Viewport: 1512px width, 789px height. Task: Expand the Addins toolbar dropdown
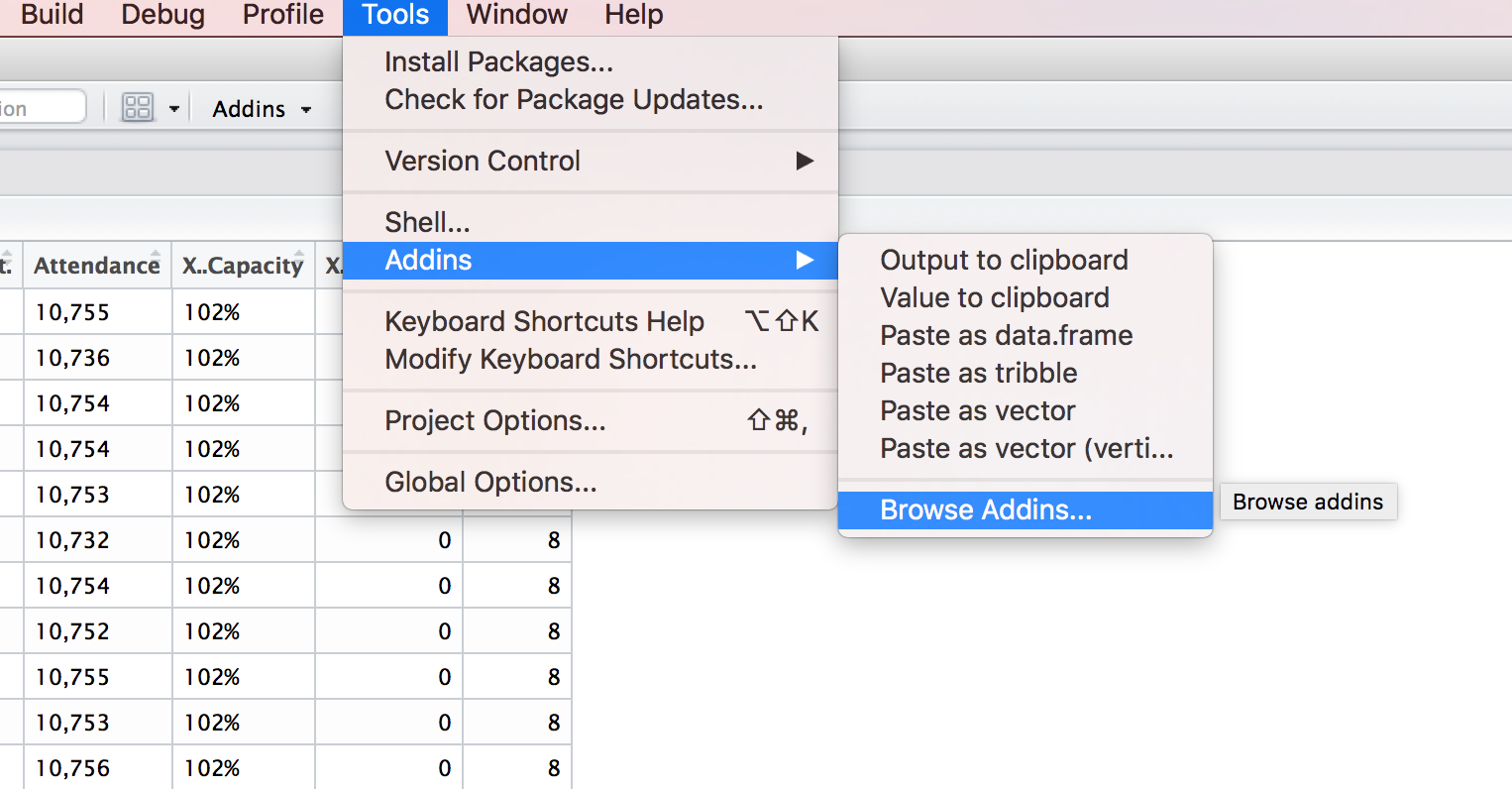pyautogui.click(x=263, y=109)
